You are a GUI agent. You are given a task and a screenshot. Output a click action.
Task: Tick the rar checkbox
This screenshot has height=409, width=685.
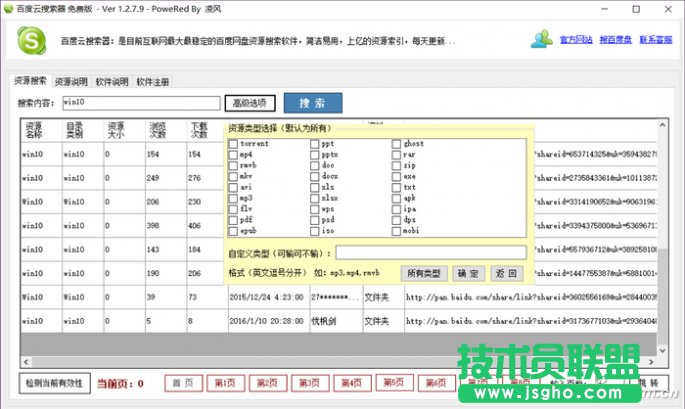(396, 155)
